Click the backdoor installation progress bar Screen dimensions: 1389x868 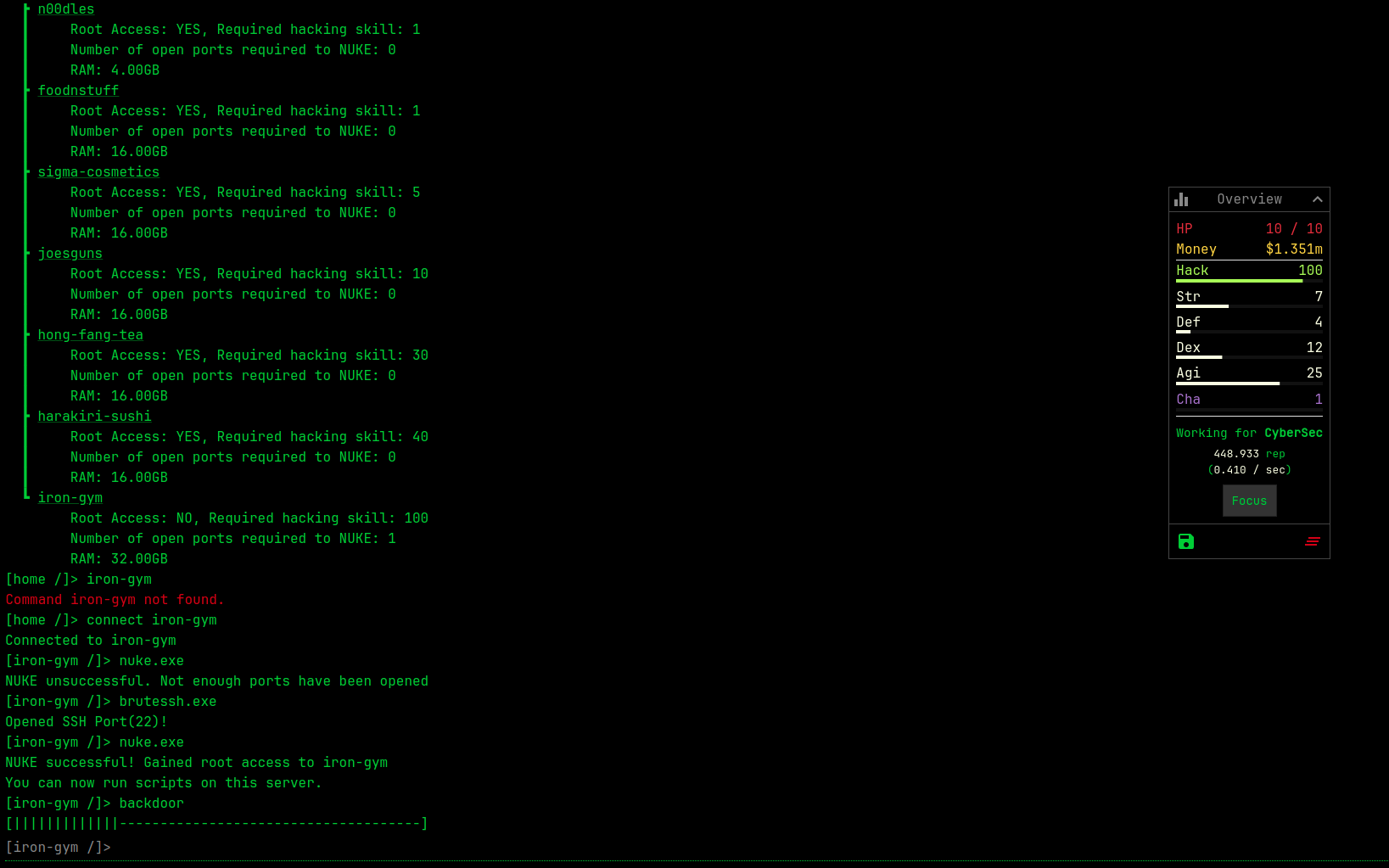tap(216, 824)
